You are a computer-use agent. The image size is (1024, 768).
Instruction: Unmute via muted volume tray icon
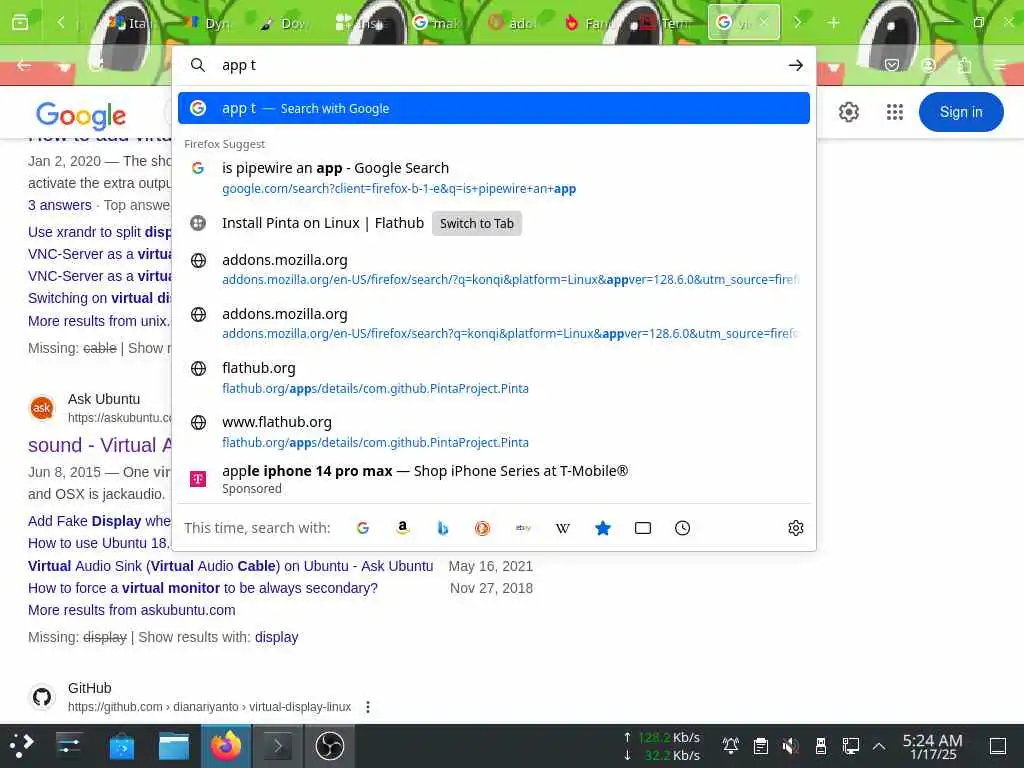click(790, 745)
